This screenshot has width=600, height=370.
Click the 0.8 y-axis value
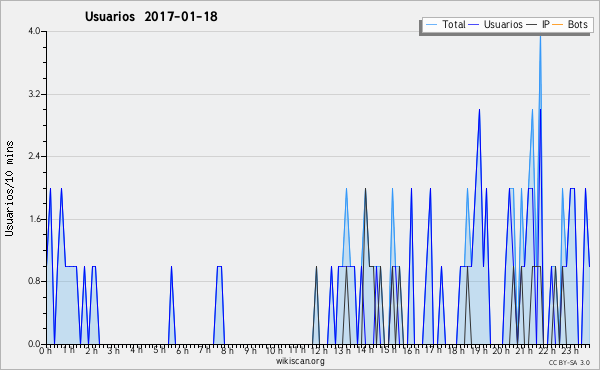(34, 281)
